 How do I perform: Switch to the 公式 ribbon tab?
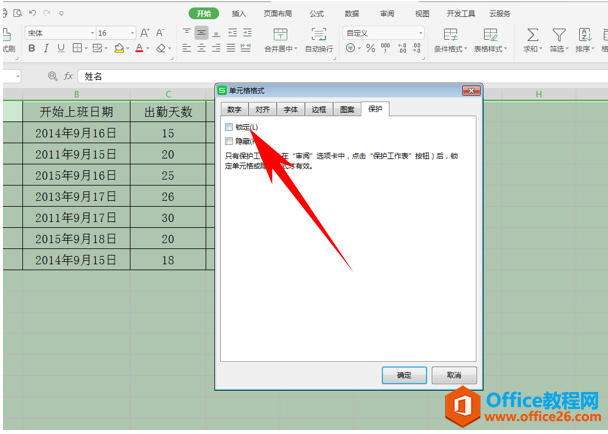(x=316, y=14)
